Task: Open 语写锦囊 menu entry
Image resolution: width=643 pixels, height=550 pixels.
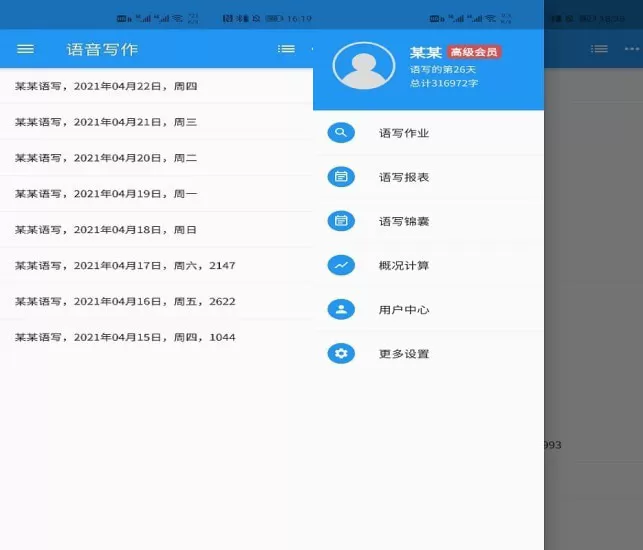Action: click(429, 221)
